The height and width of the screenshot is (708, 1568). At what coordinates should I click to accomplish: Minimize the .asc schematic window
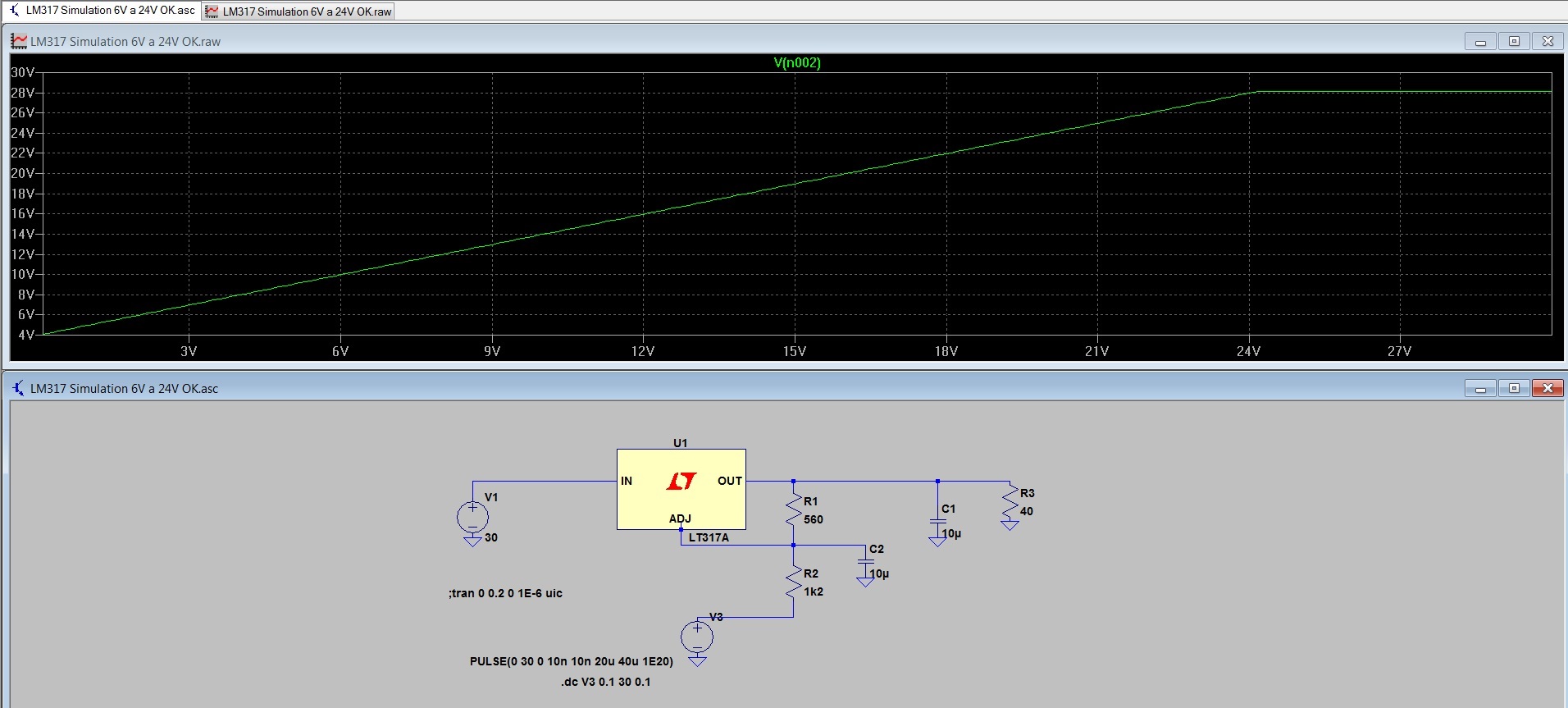1480,388
